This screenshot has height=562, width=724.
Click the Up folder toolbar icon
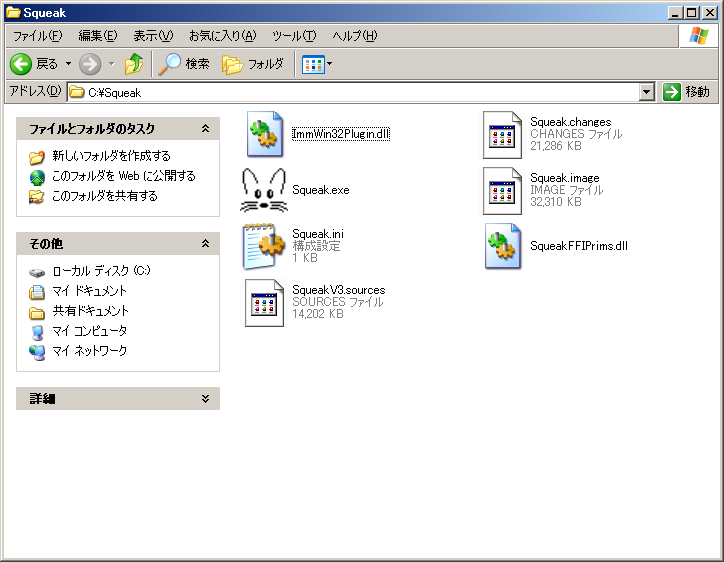pyautogui.click(x=134, y=64)
